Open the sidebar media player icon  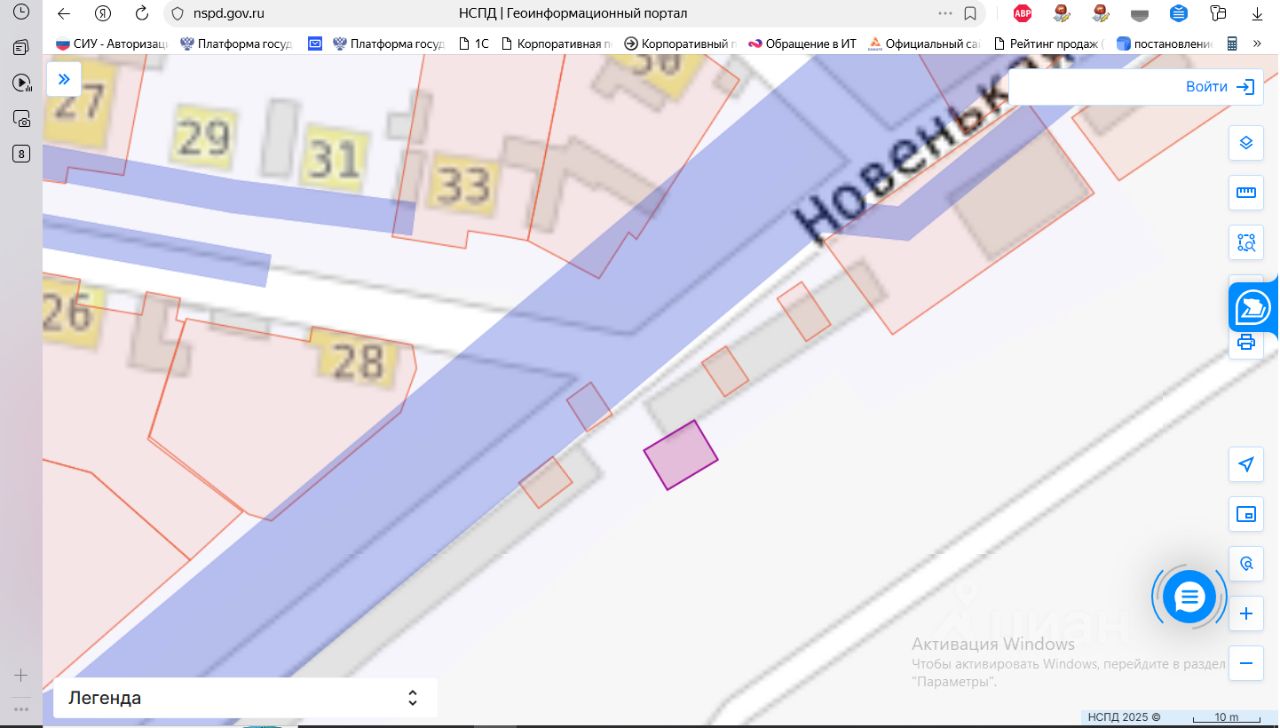pyautogui.click(x=21, y=83)
